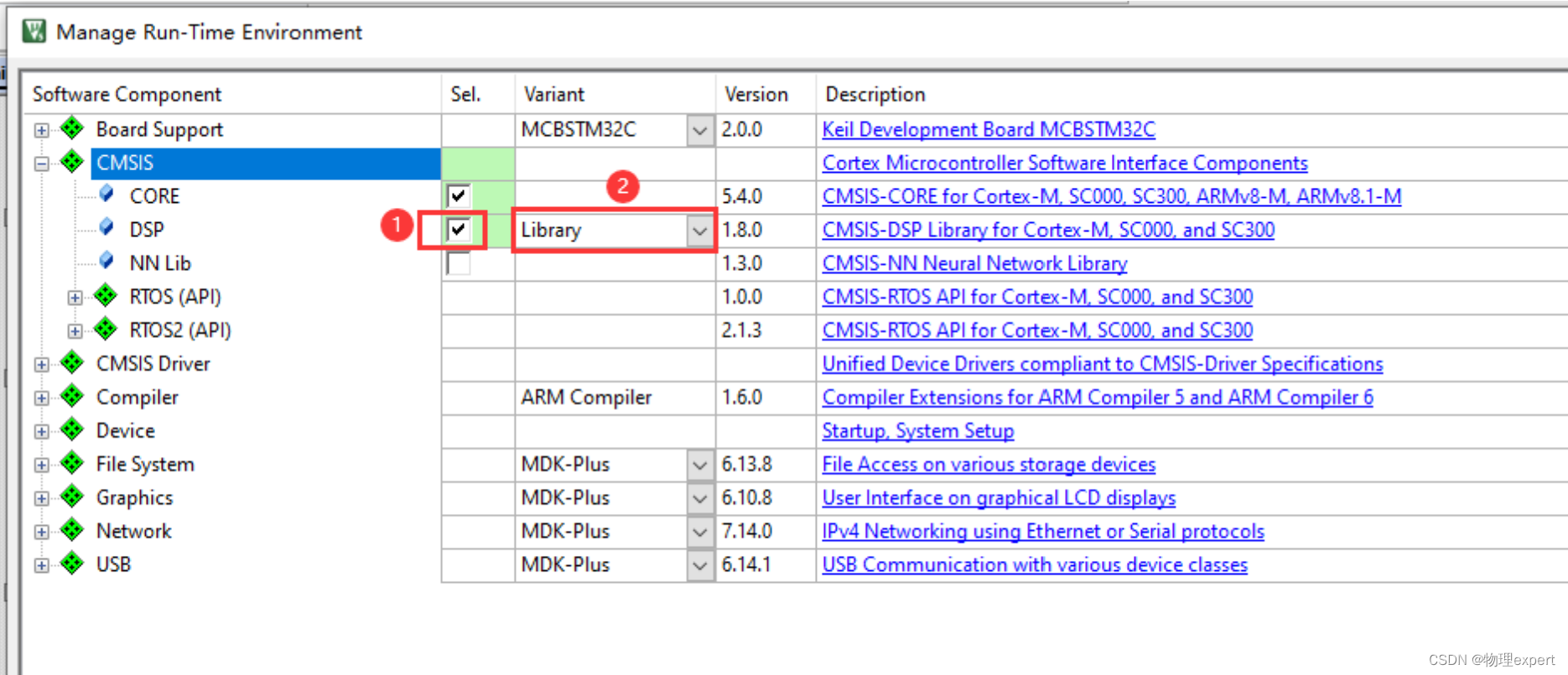Click the Board Support green diamond icon
The height and width of the screenshot is (675, 1568).
[72, 128]
